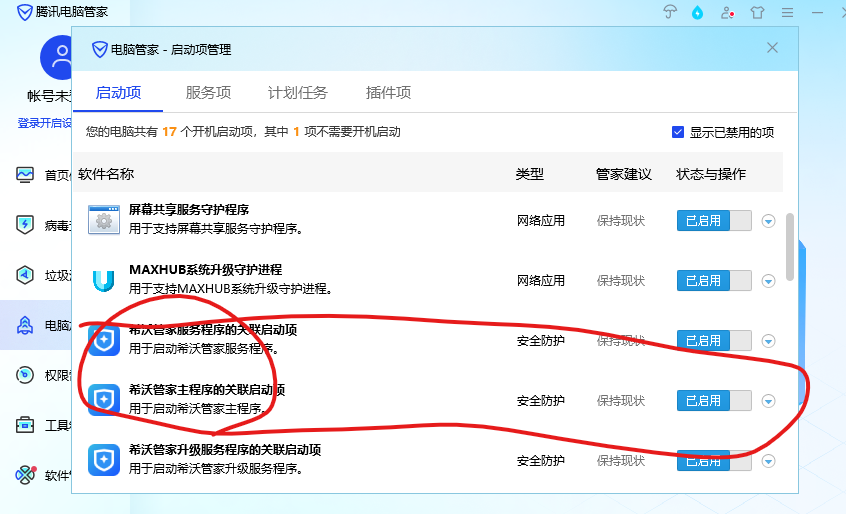Switch to the 服务项 tab
The width and height of the screenshot is (846, 514).
208,93
